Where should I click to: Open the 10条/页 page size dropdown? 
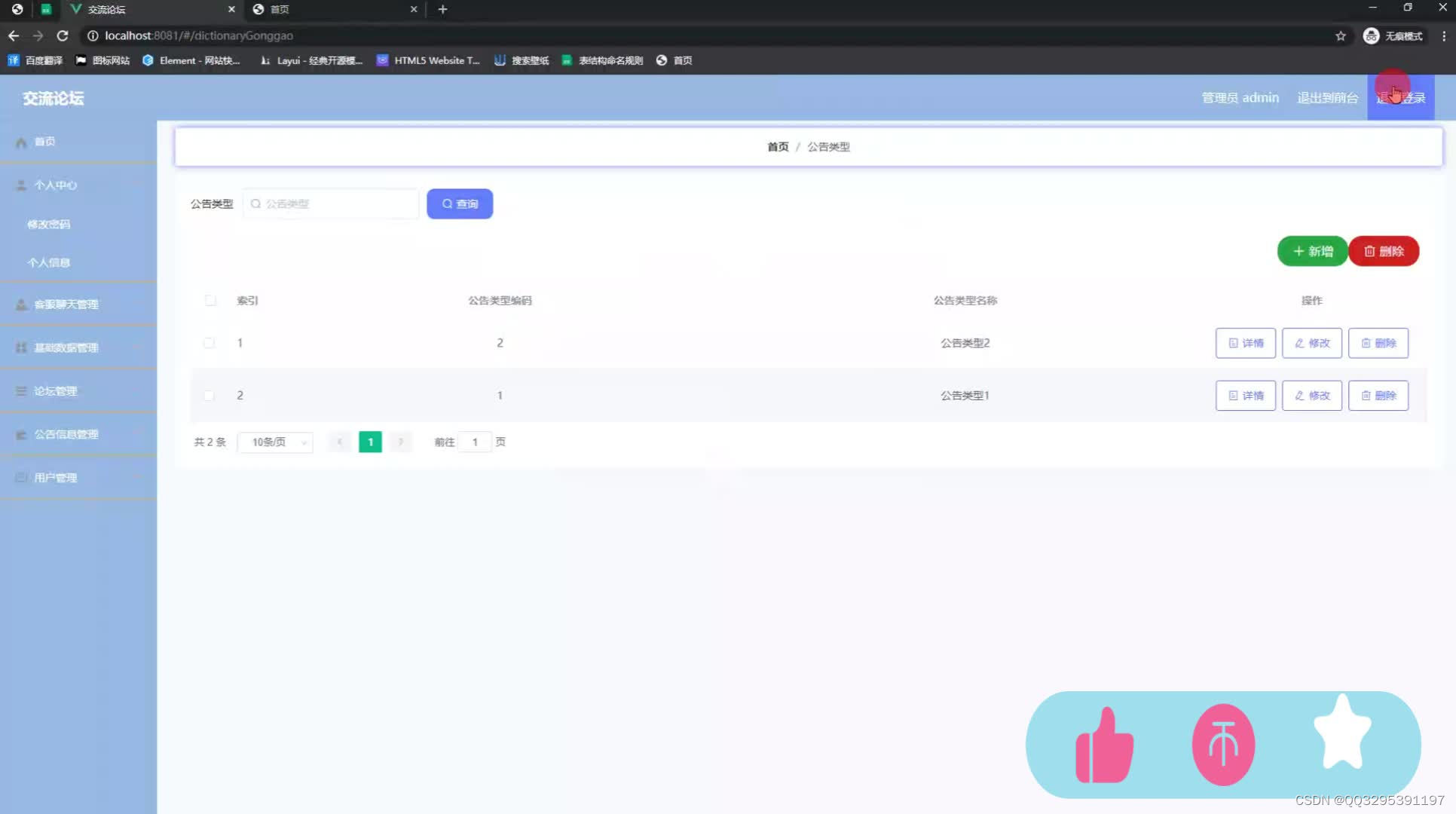click(x=276, y=442)
